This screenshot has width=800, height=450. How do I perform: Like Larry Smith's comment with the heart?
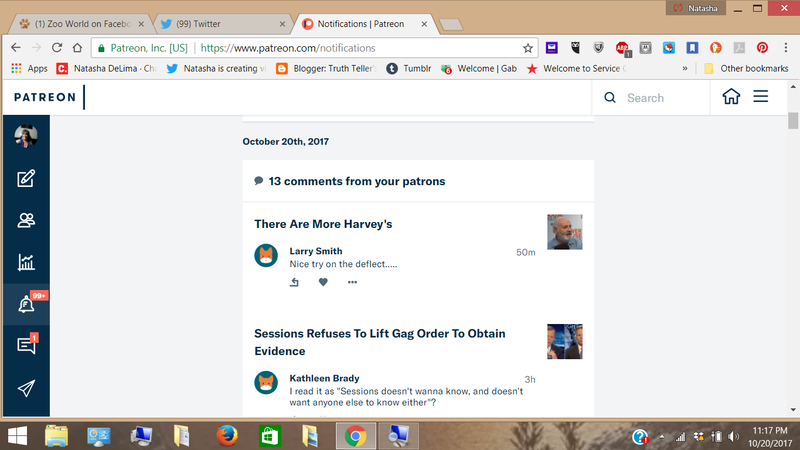click(x=323, y=282)
